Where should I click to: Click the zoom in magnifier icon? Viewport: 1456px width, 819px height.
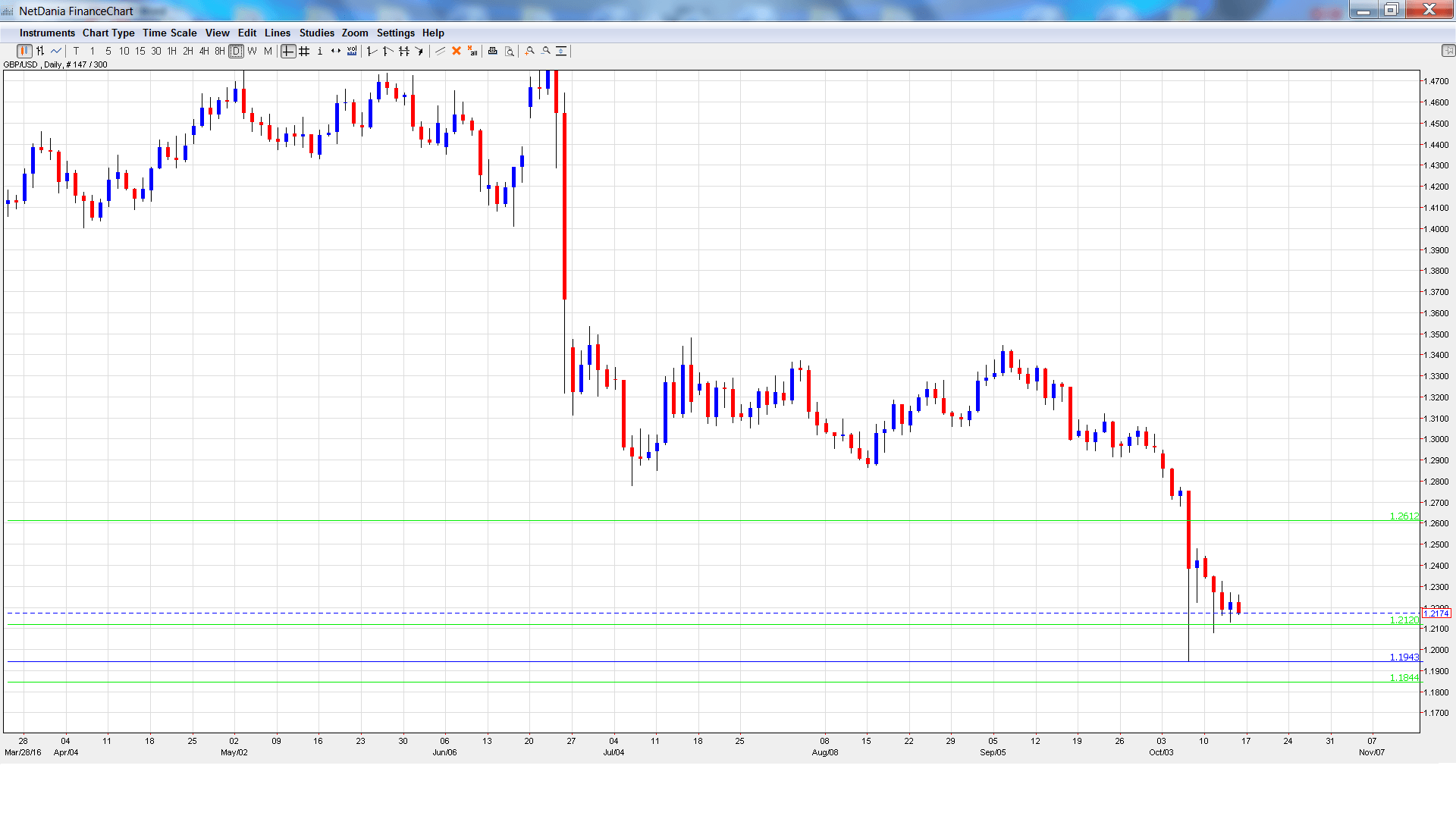[530, 51]
